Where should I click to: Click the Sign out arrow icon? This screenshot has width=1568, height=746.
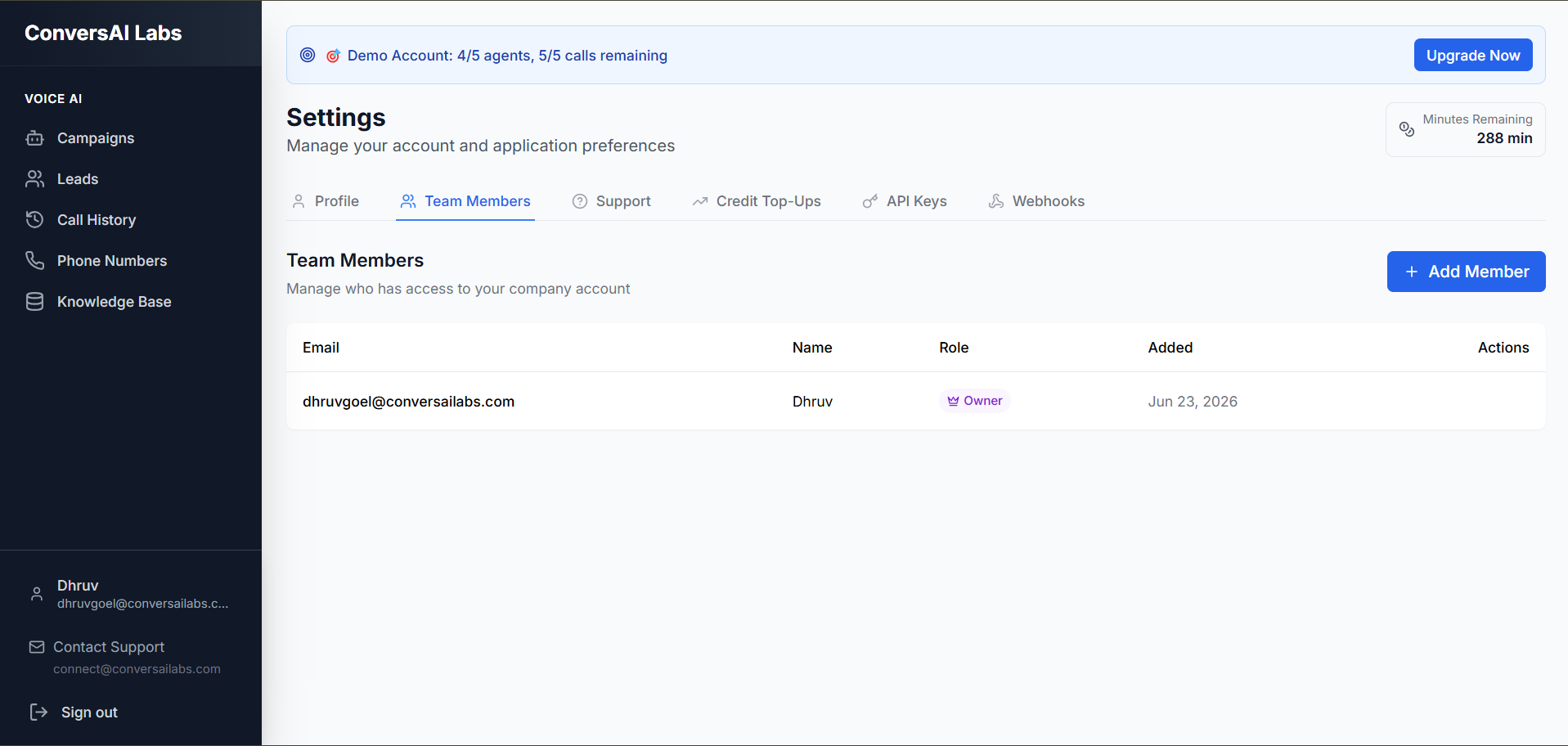point(38,712)
